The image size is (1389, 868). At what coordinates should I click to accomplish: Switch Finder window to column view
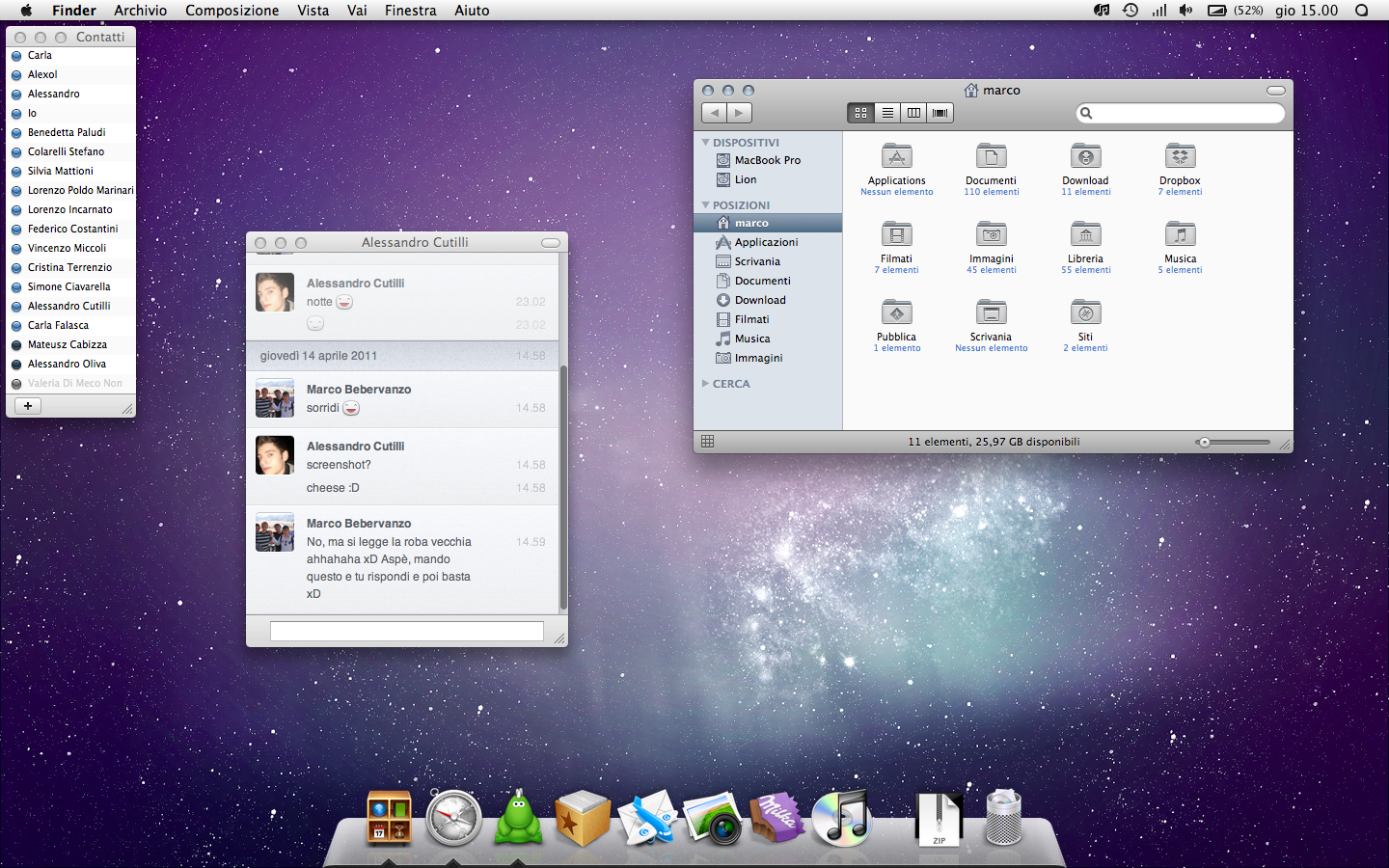913,113
